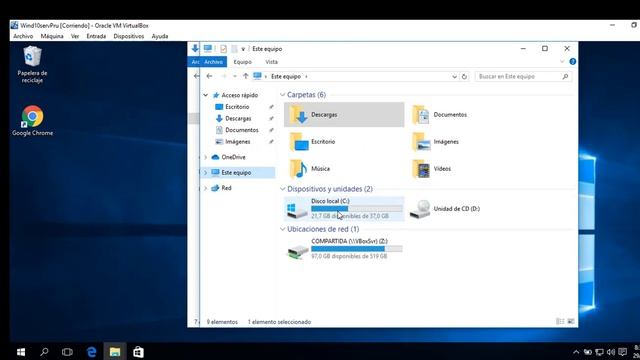This screenshot has height=360, width=640.
Task: Switch to details view in status bar
Action: tap(560, 322)
